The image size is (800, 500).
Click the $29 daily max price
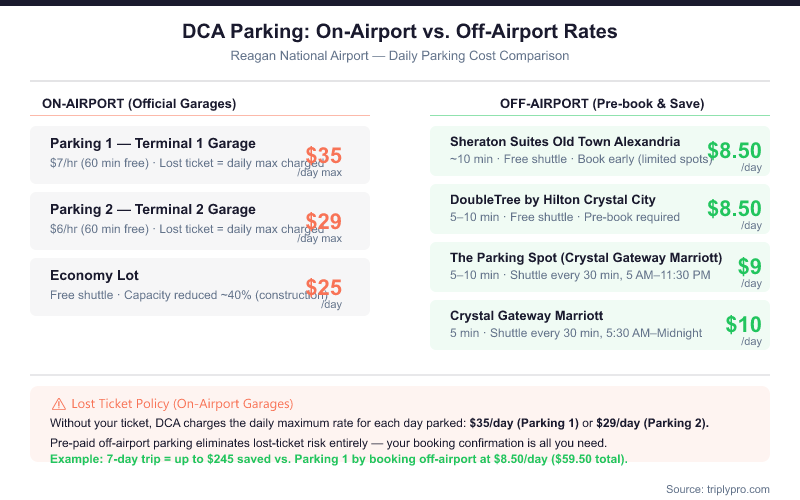point(324,221)
